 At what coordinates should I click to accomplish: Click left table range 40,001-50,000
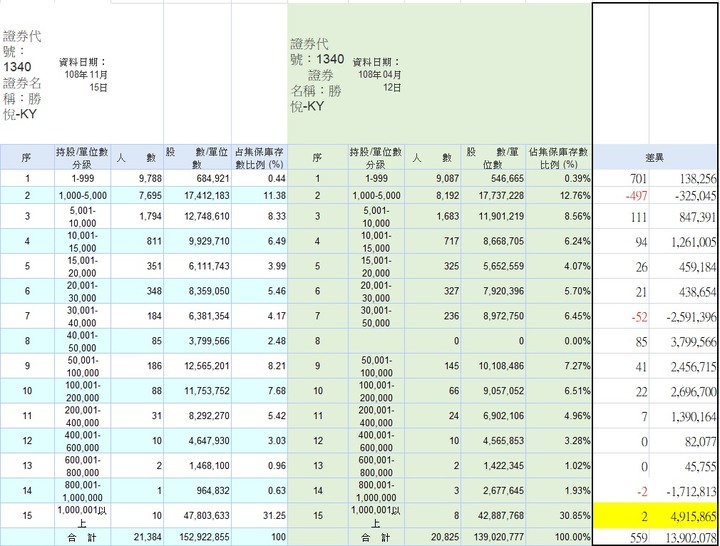(x=83, y=341)
